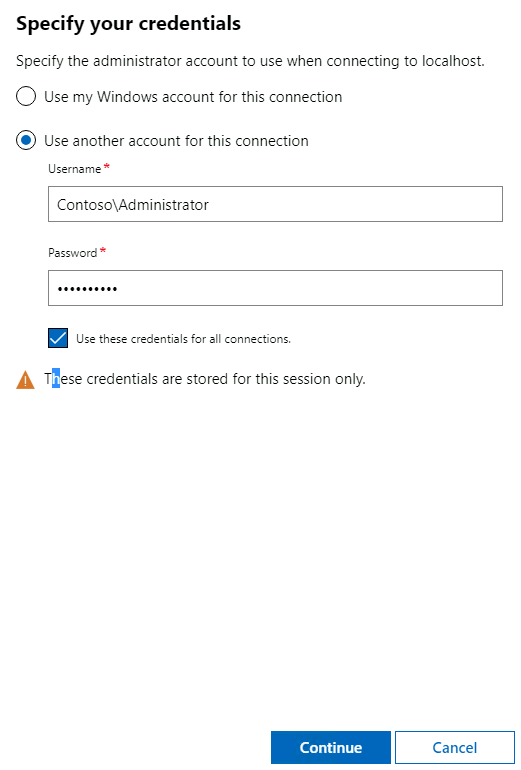Click the red asterisk beside Username

107,167
